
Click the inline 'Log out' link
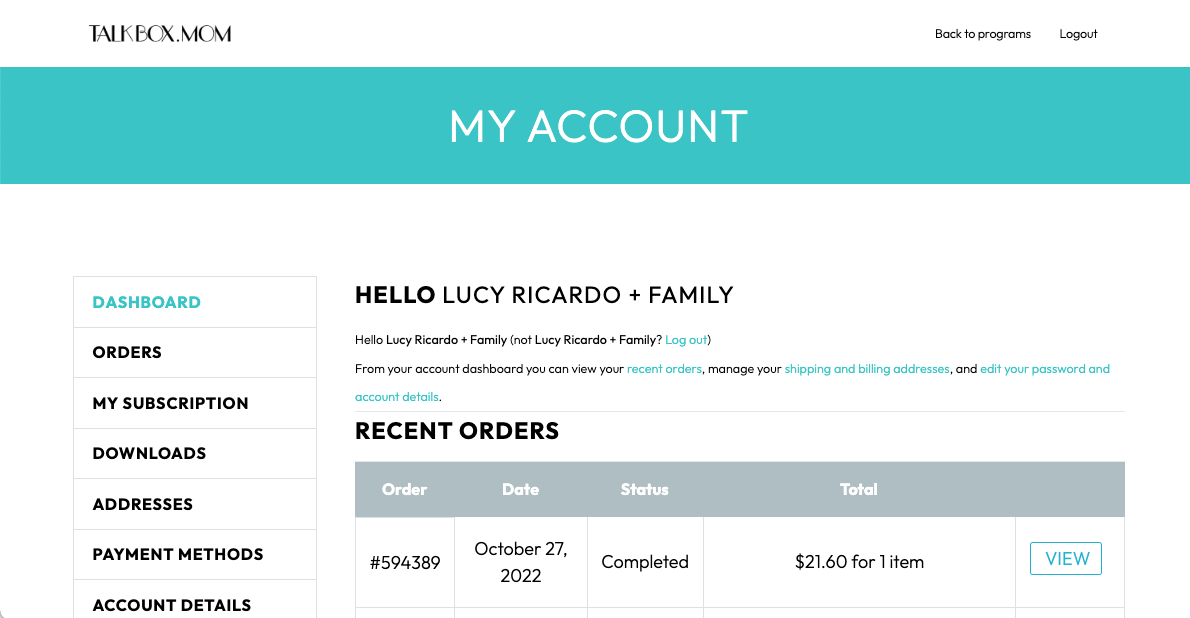click(x=686, y=340)
